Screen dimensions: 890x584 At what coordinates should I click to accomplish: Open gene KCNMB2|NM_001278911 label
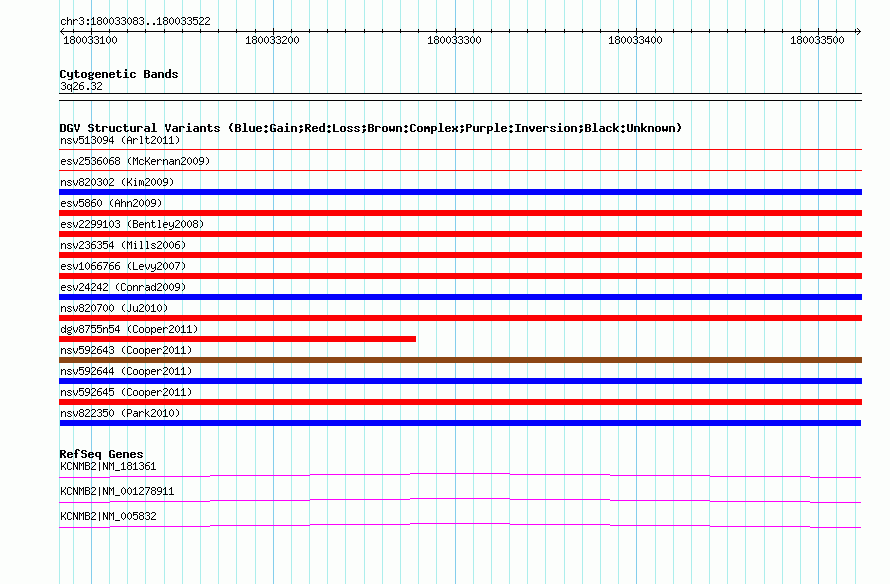[x=117, y=491]
